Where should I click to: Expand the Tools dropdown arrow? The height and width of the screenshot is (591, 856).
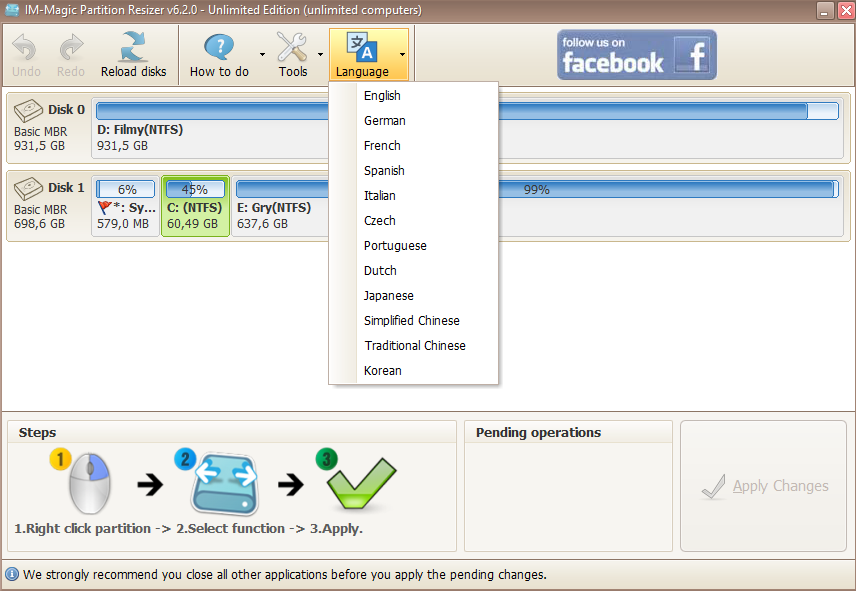320,55
